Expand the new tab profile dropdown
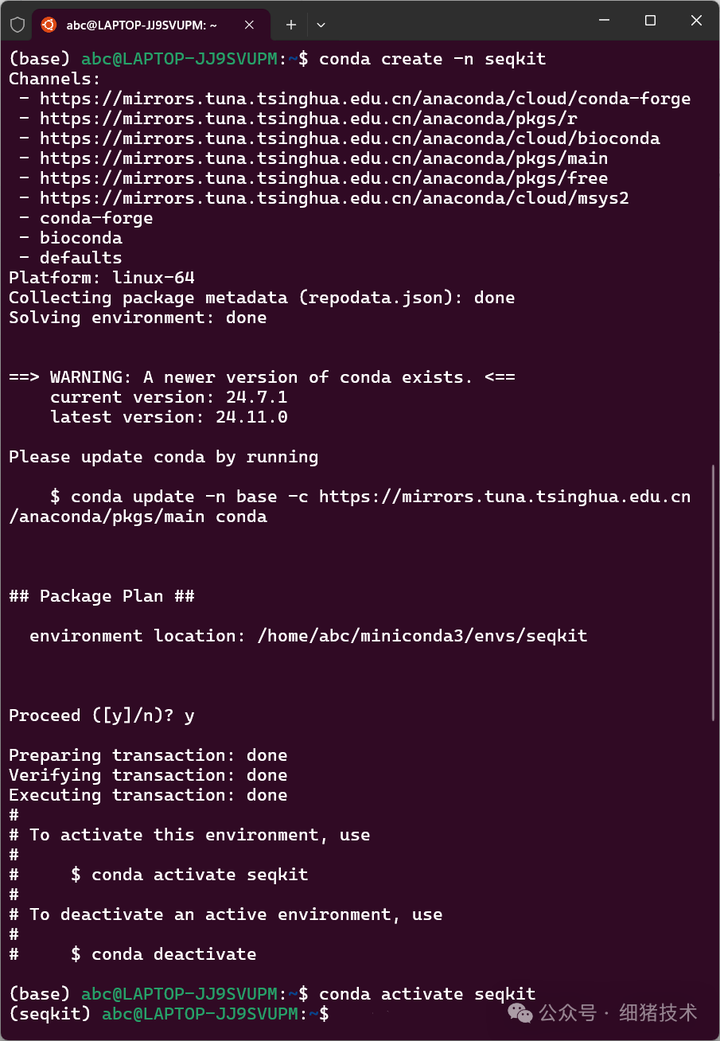The width and height of the screenshot is (720, 1041). [321, 24]
